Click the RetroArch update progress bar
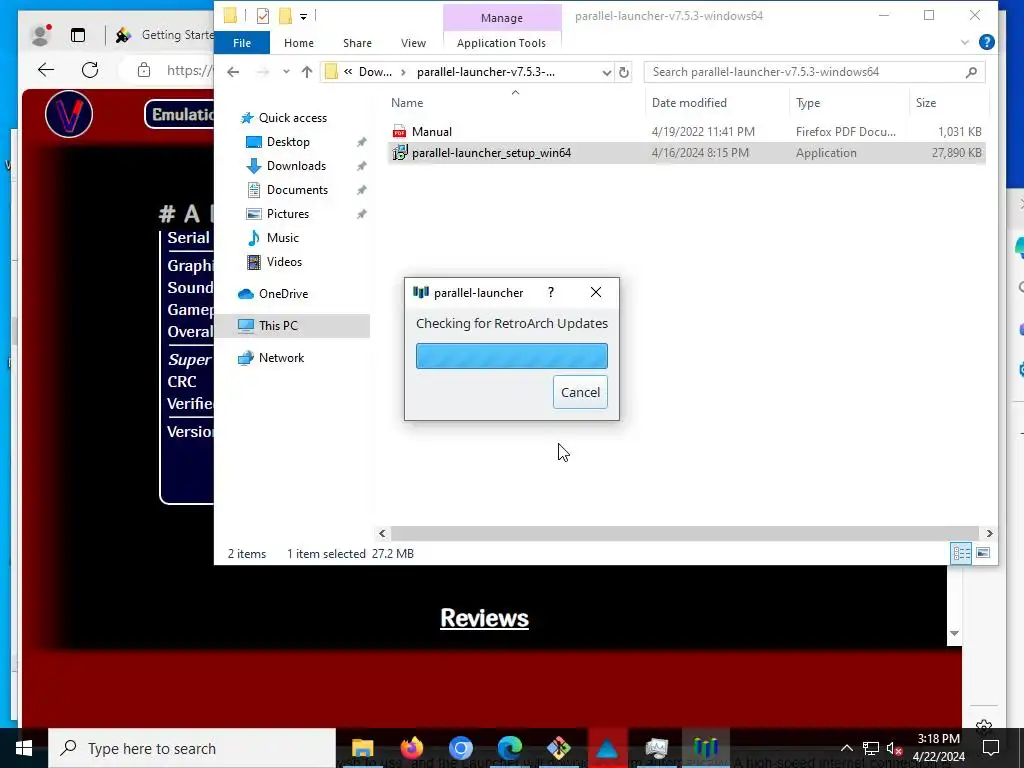This screenshot has width=1024, height=768. [511, 356]
